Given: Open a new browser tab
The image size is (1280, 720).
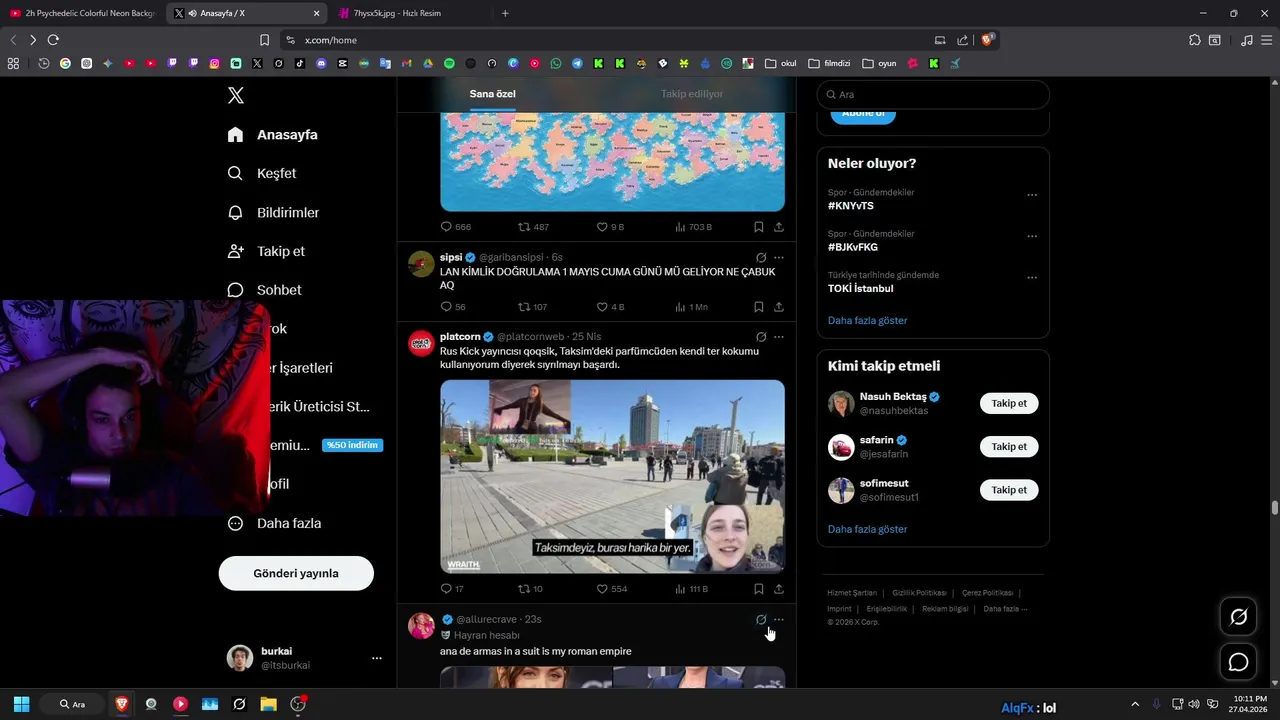Looking at the screenshot, I should 505,13.
